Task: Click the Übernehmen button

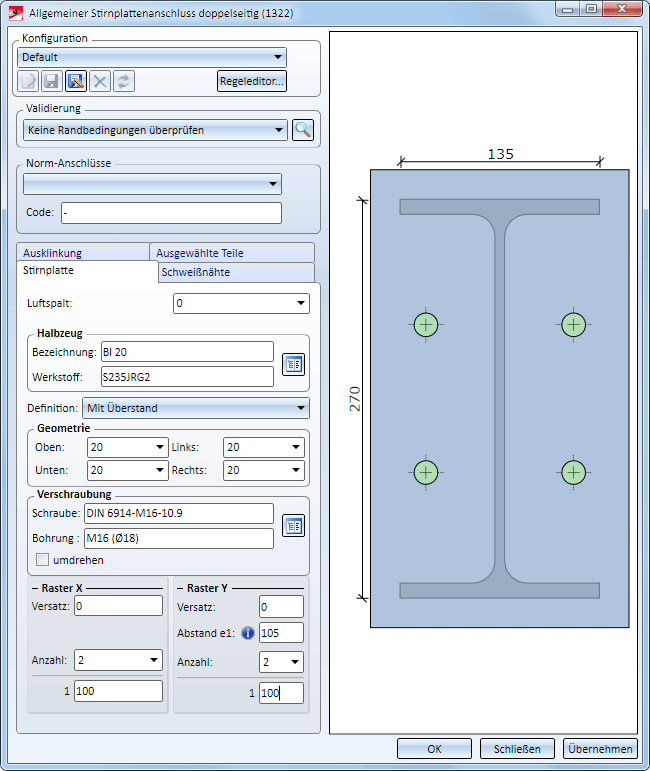Action: 600,749
